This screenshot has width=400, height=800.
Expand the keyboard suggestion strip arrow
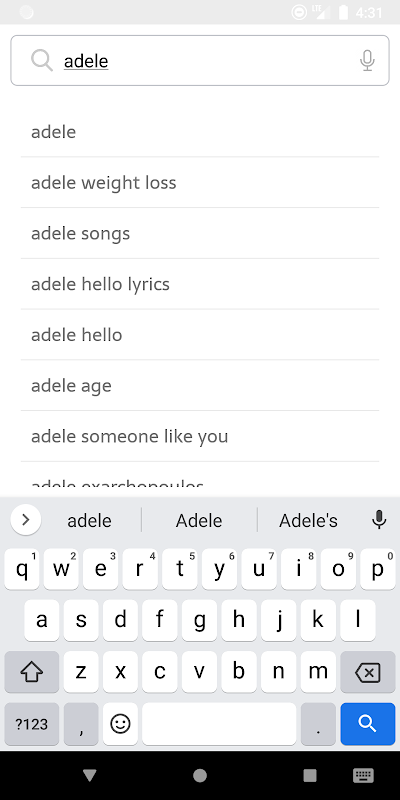[x=26, y=520]
